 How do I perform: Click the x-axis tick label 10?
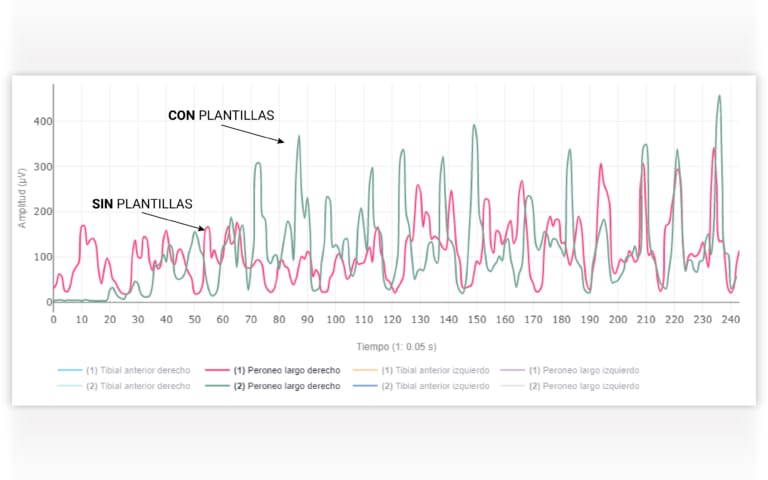[x=82, y=320]
